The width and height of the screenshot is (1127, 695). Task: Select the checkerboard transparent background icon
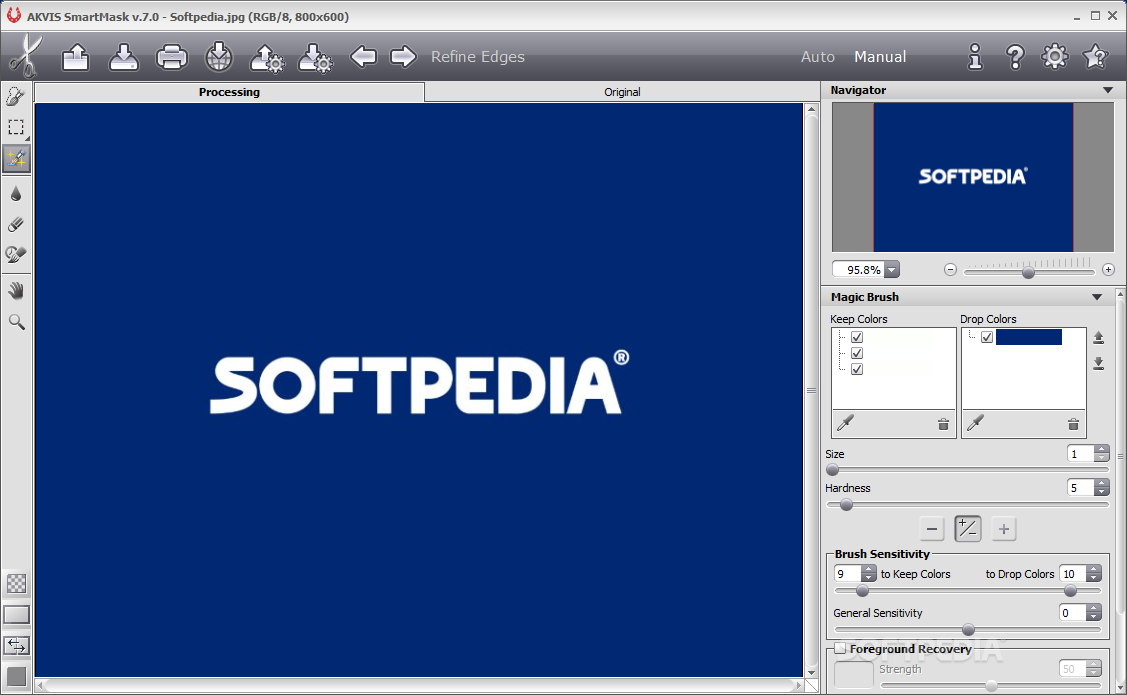coord(17,583)
